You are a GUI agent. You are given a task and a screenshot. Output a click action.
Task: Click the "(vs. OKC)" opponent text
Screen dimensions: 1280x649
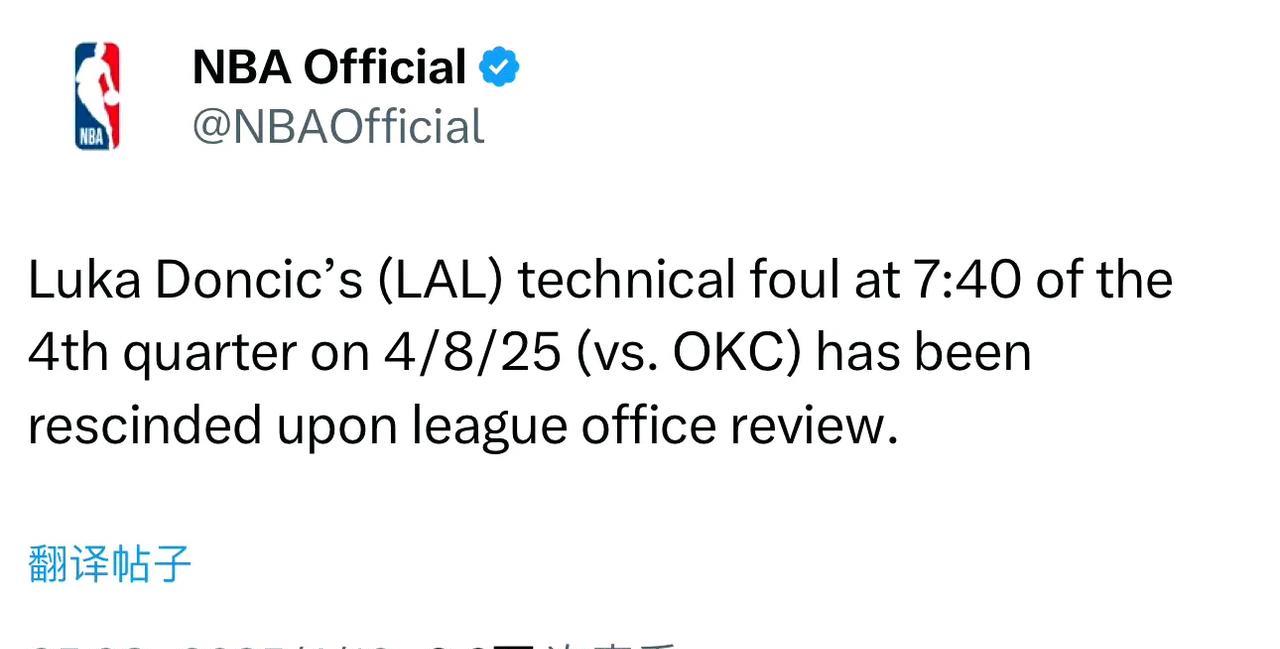point(689,352)
